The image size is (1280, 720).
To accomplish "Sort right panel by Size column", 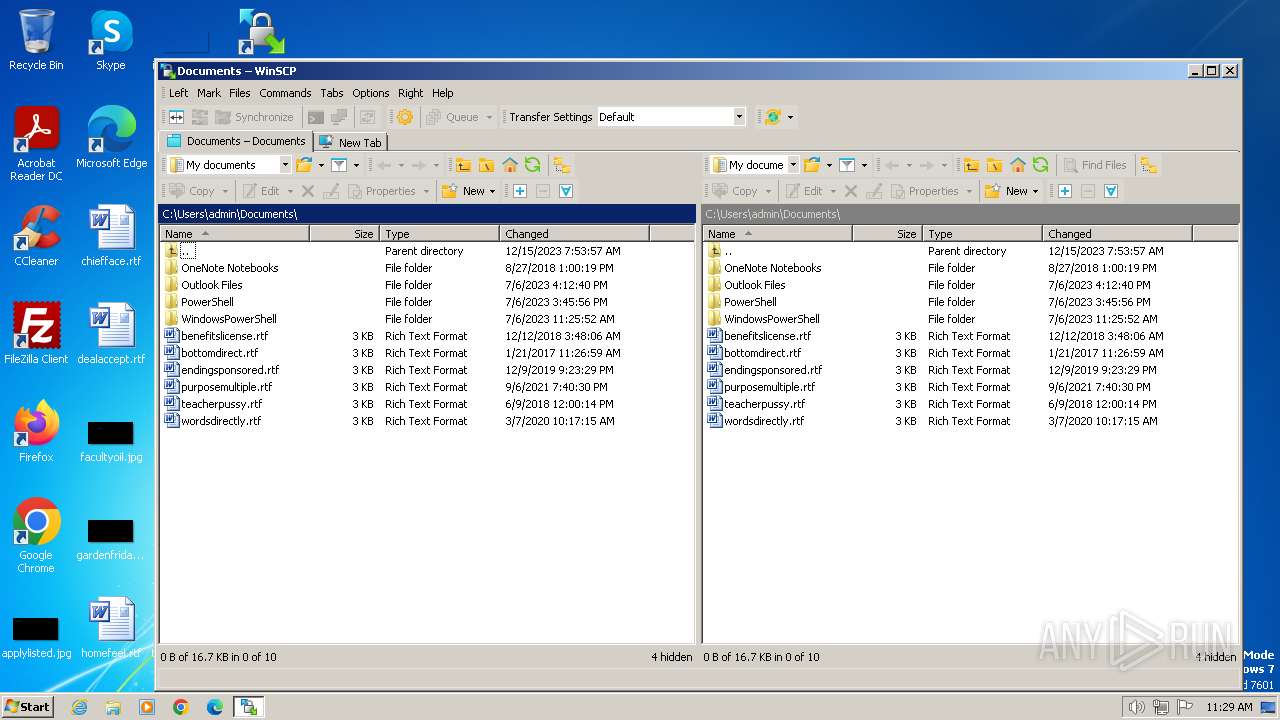I will click(x=887, y=233).
